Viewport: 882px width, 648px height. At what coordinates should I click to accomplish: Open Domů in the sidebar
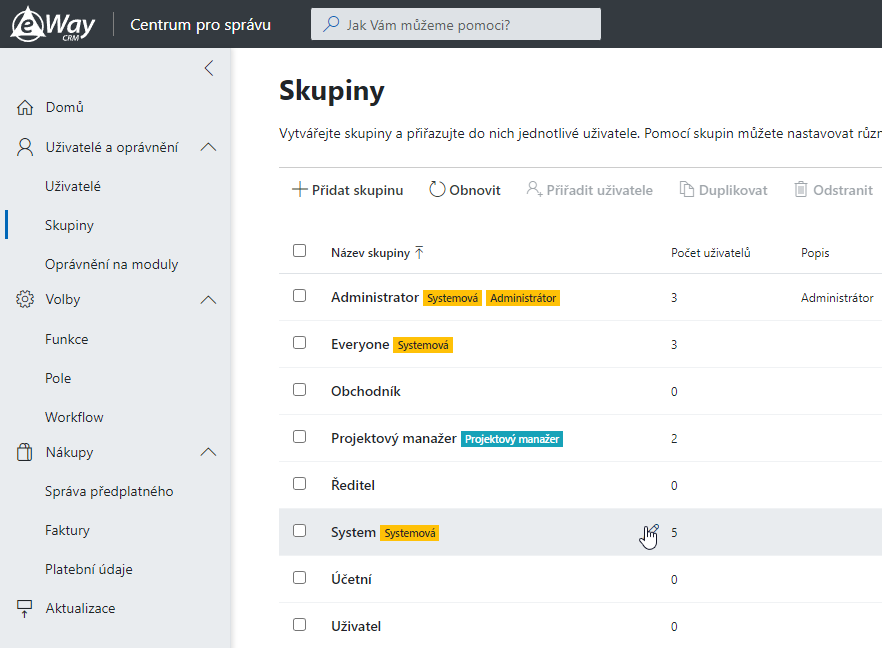click(65, 107)
